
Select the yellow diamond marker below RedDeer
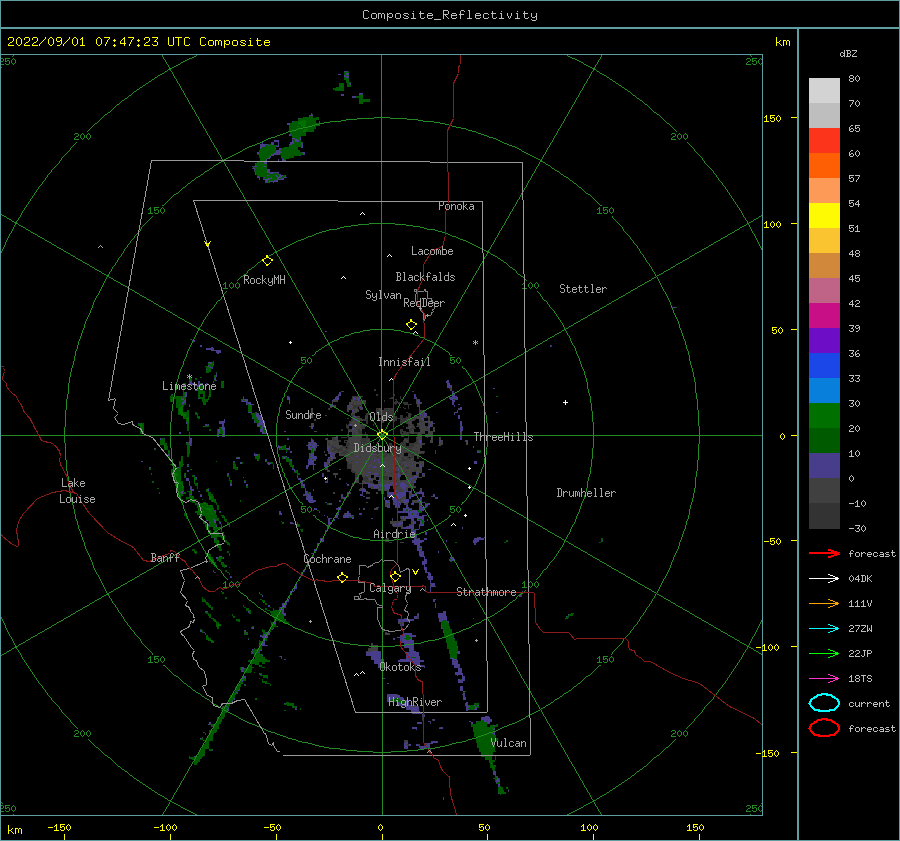412,325
